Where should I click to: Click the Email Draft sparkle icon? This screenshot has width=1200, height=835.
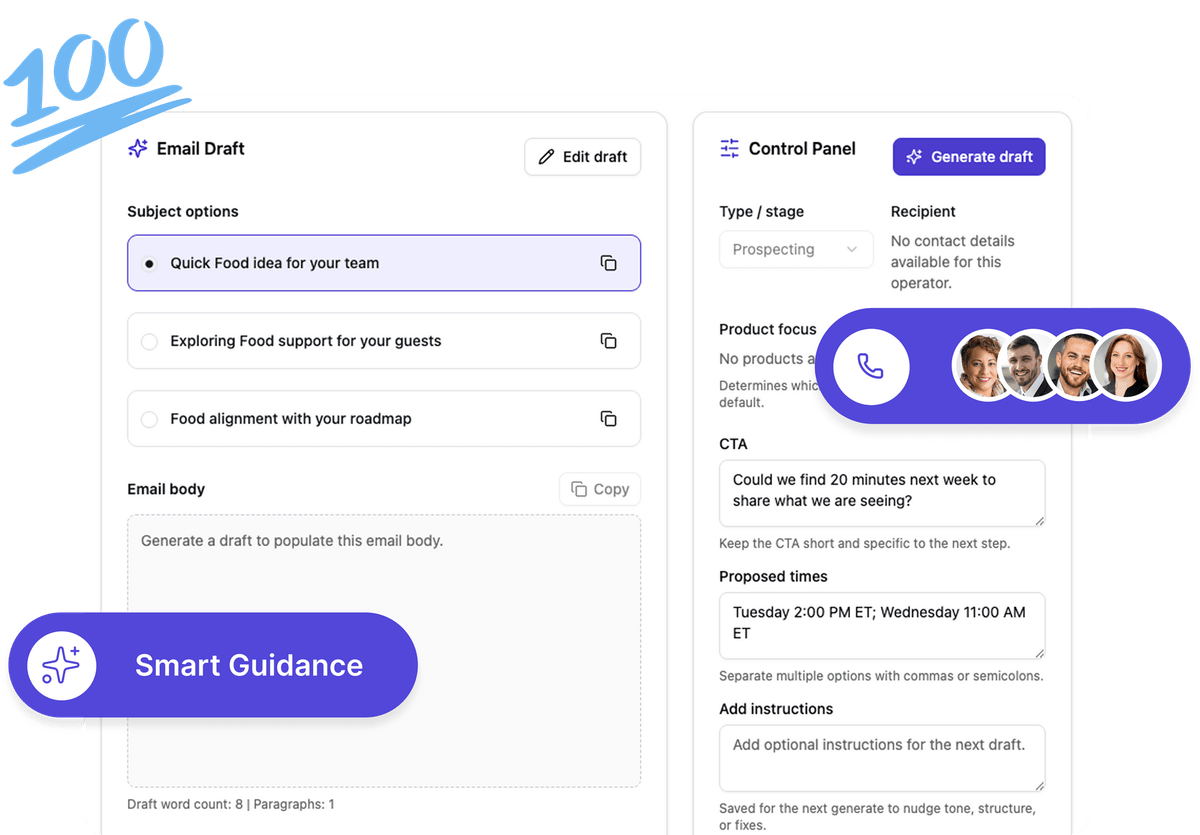(x=138, y=149)
